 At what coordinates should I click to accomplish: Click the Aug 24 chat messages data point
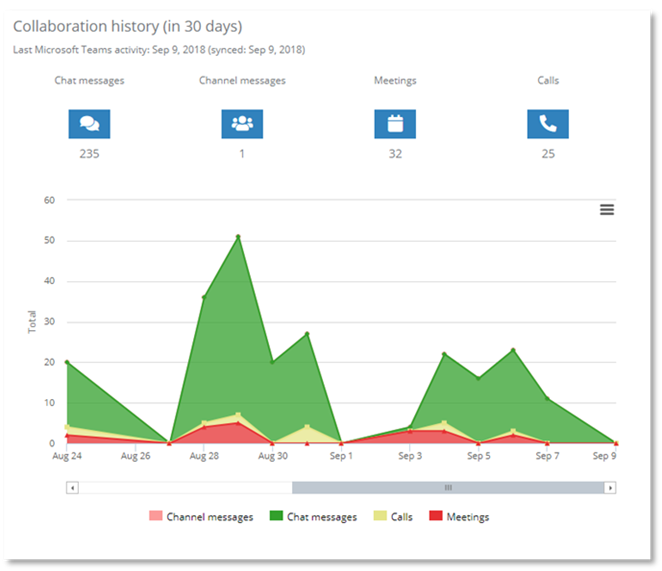[x=67, y=363]
